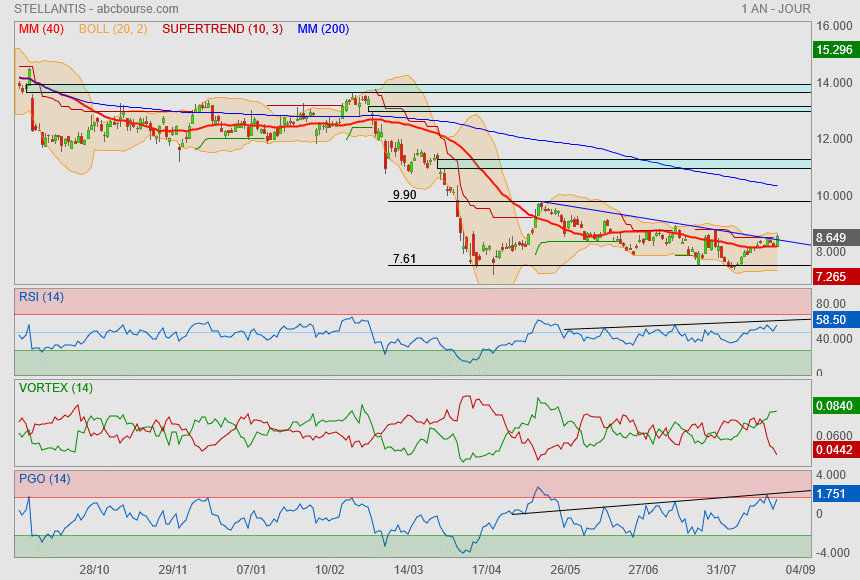Click the VORTEX (14) panel label
Image resolution: width=860 pixels, height=580 pixels.
(55, 388)
